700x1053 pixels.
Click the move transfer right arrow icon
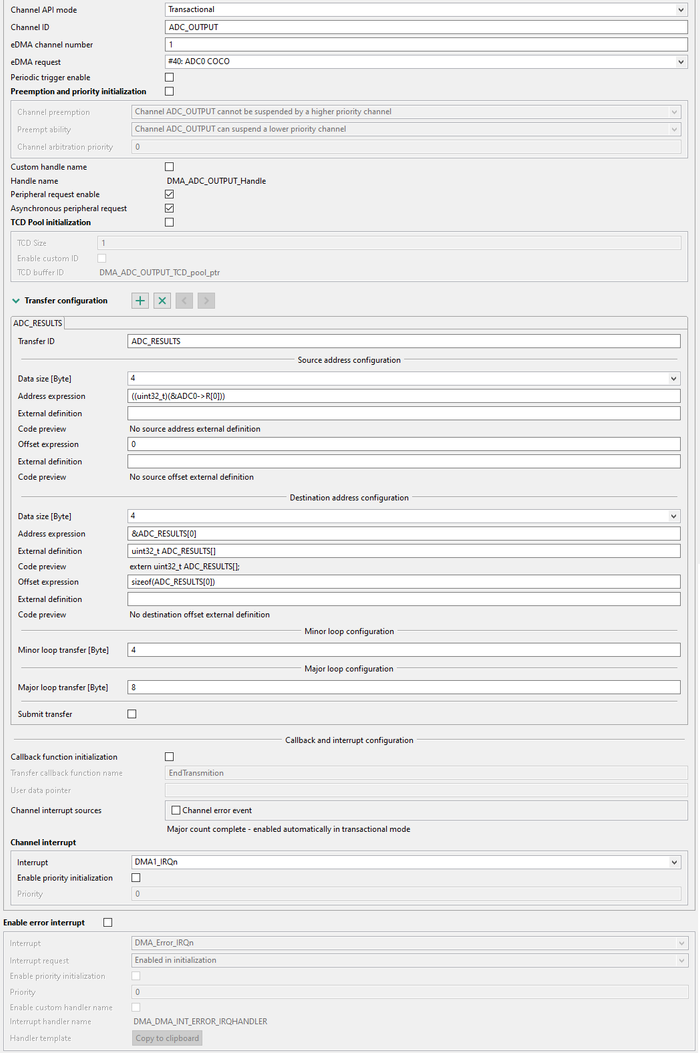206,300
